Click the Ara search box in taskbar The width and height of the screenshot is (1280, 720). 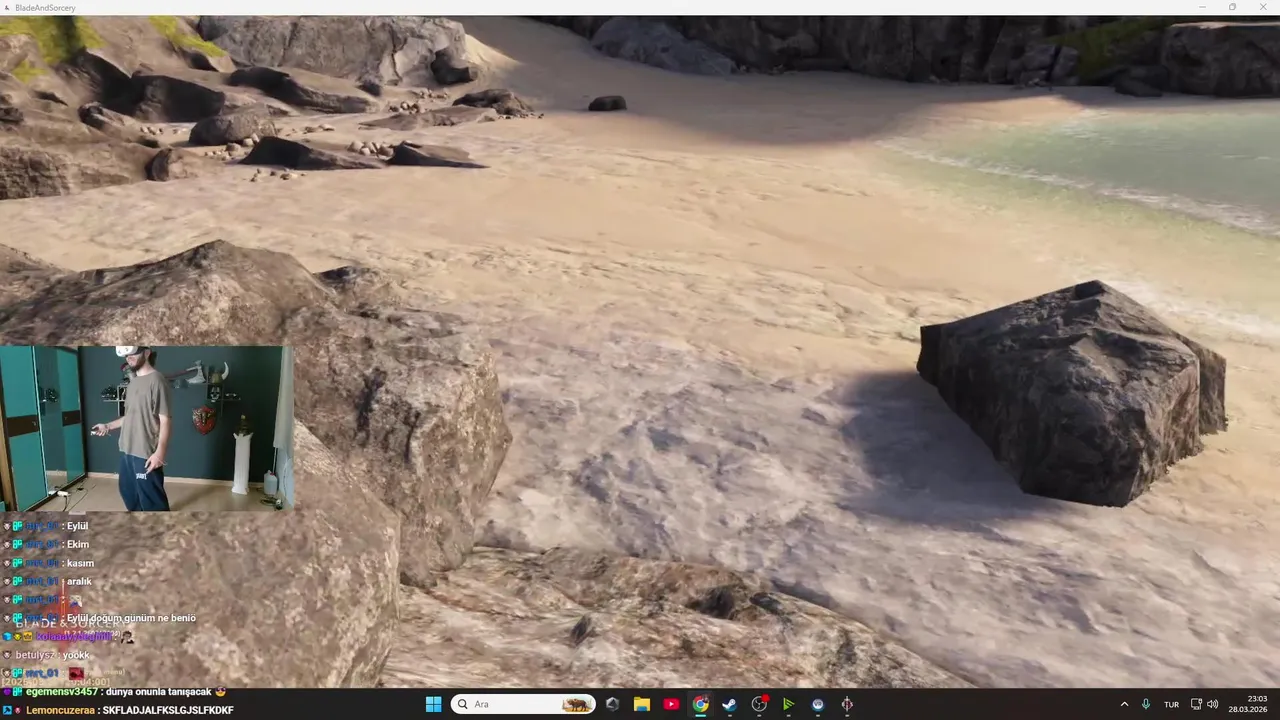click(x=523, y=704)
